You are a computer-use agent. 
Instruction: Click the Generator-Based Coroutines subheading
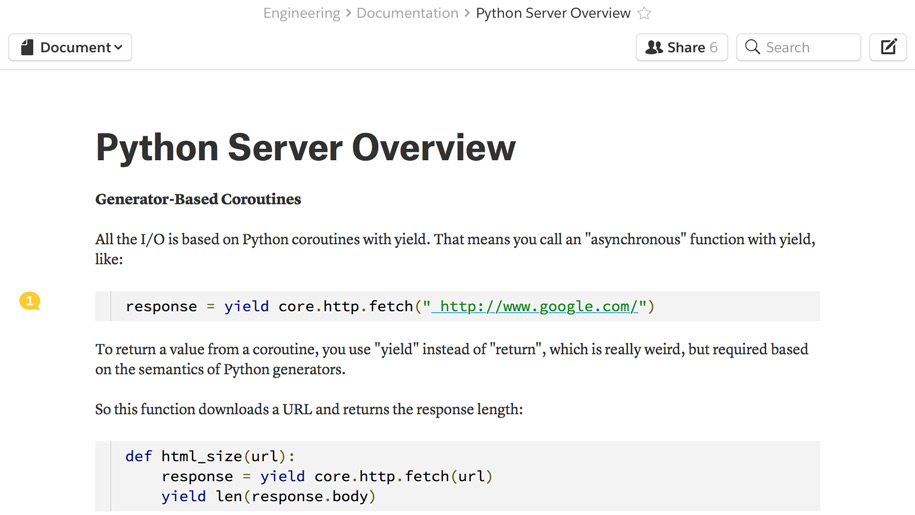click(198, 199)
